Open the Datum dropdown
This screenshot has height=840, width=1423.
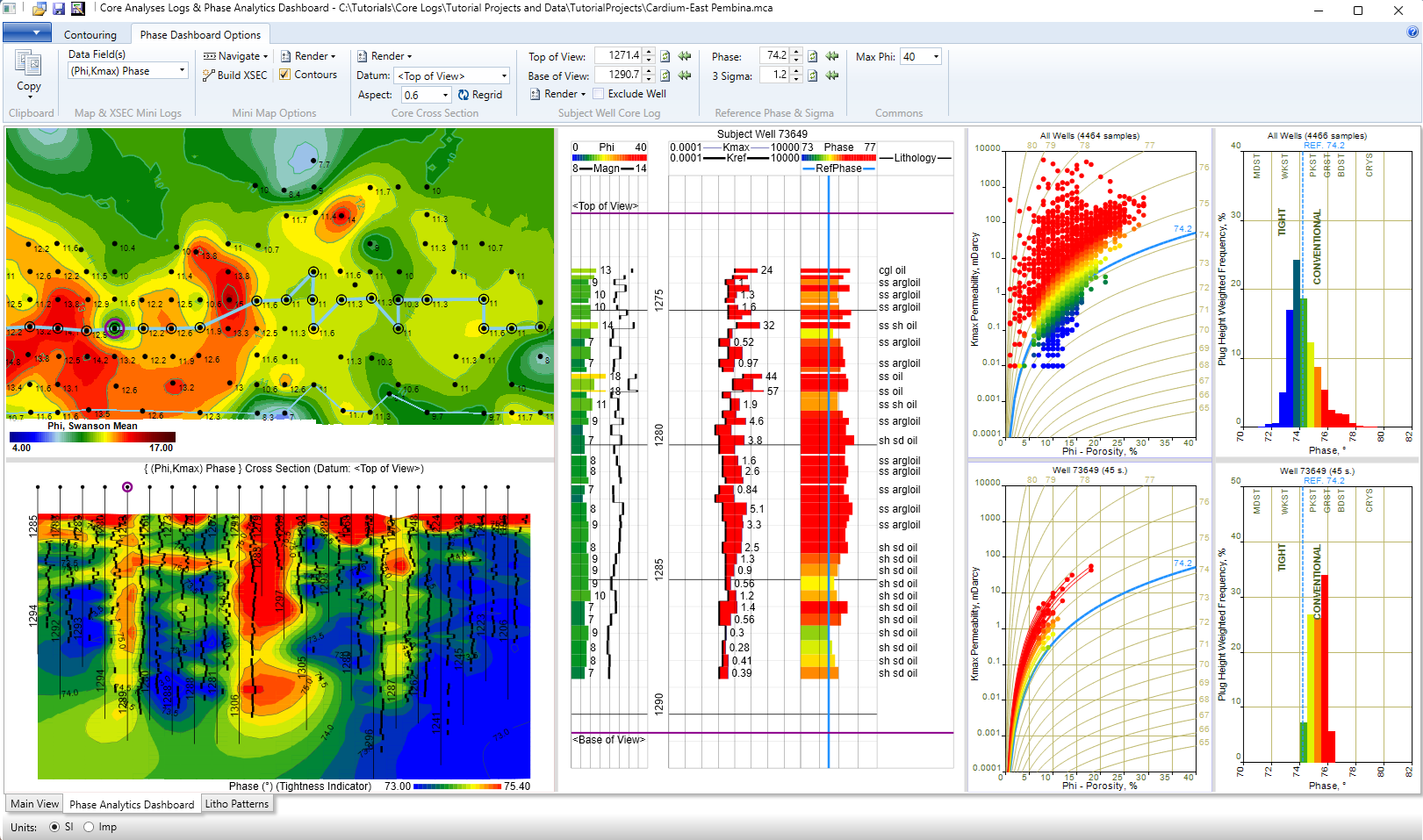(x=504, y=76)
